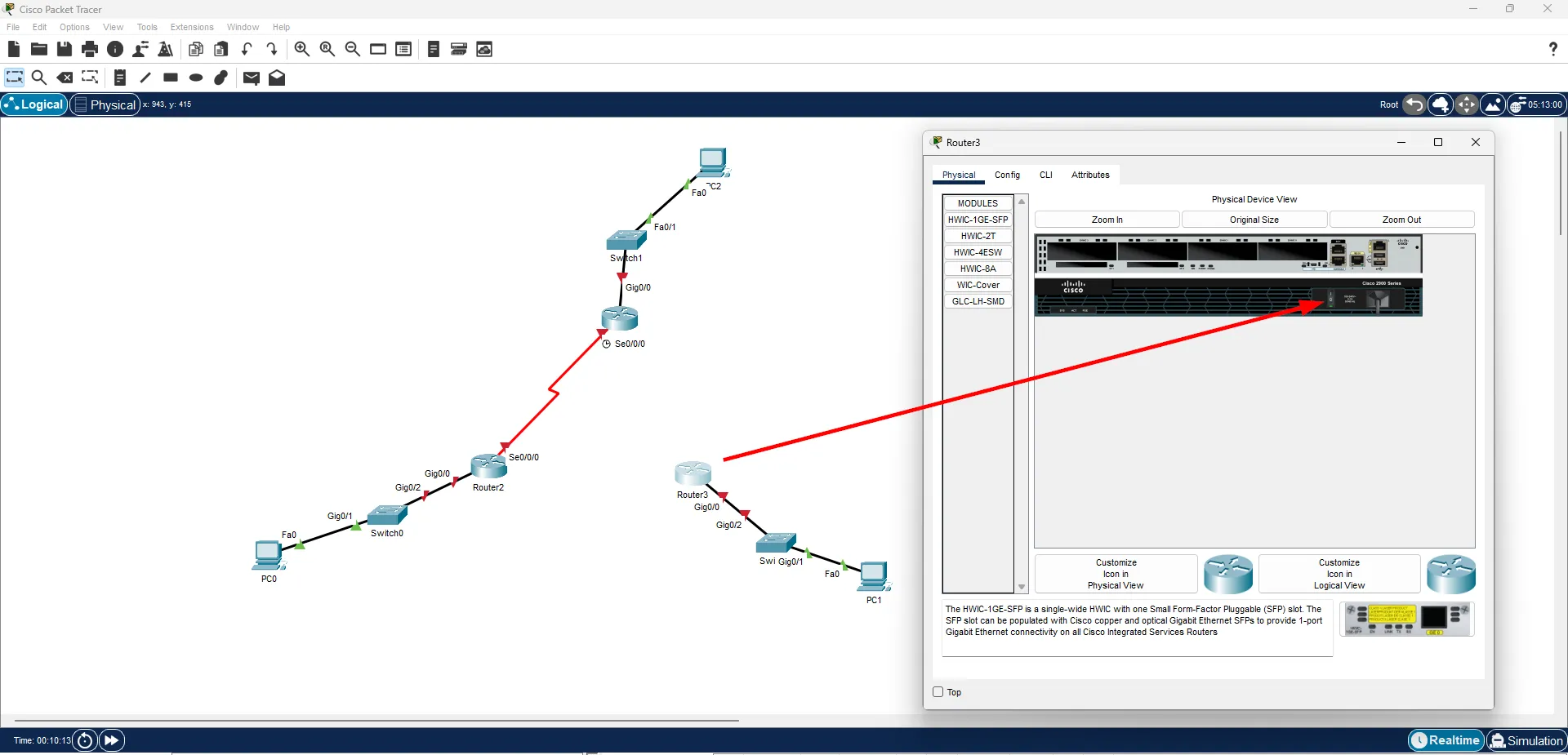Click the Fast Forward Time button

point(112,740)
